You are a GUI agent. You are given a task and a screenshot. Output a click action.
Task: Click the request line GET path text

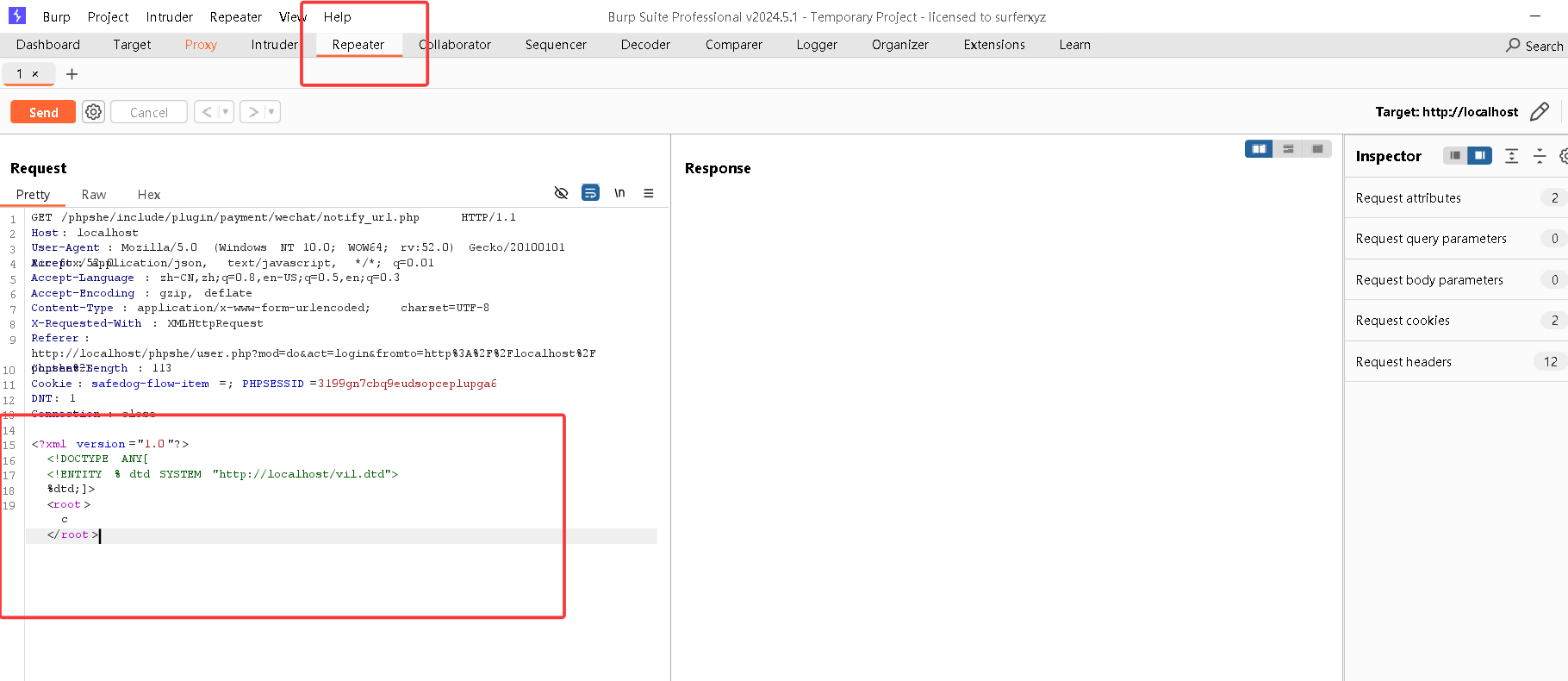tap(240, 217)
